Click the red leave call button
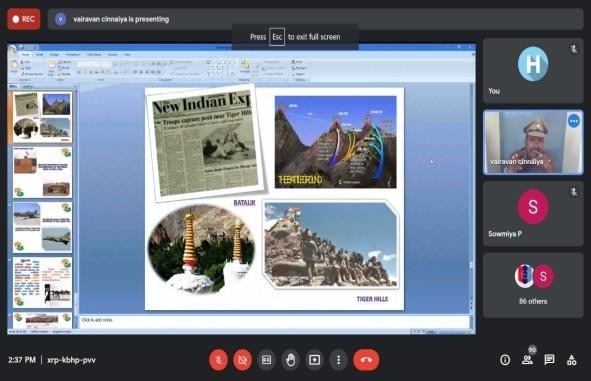 click(x=366, y=360)
